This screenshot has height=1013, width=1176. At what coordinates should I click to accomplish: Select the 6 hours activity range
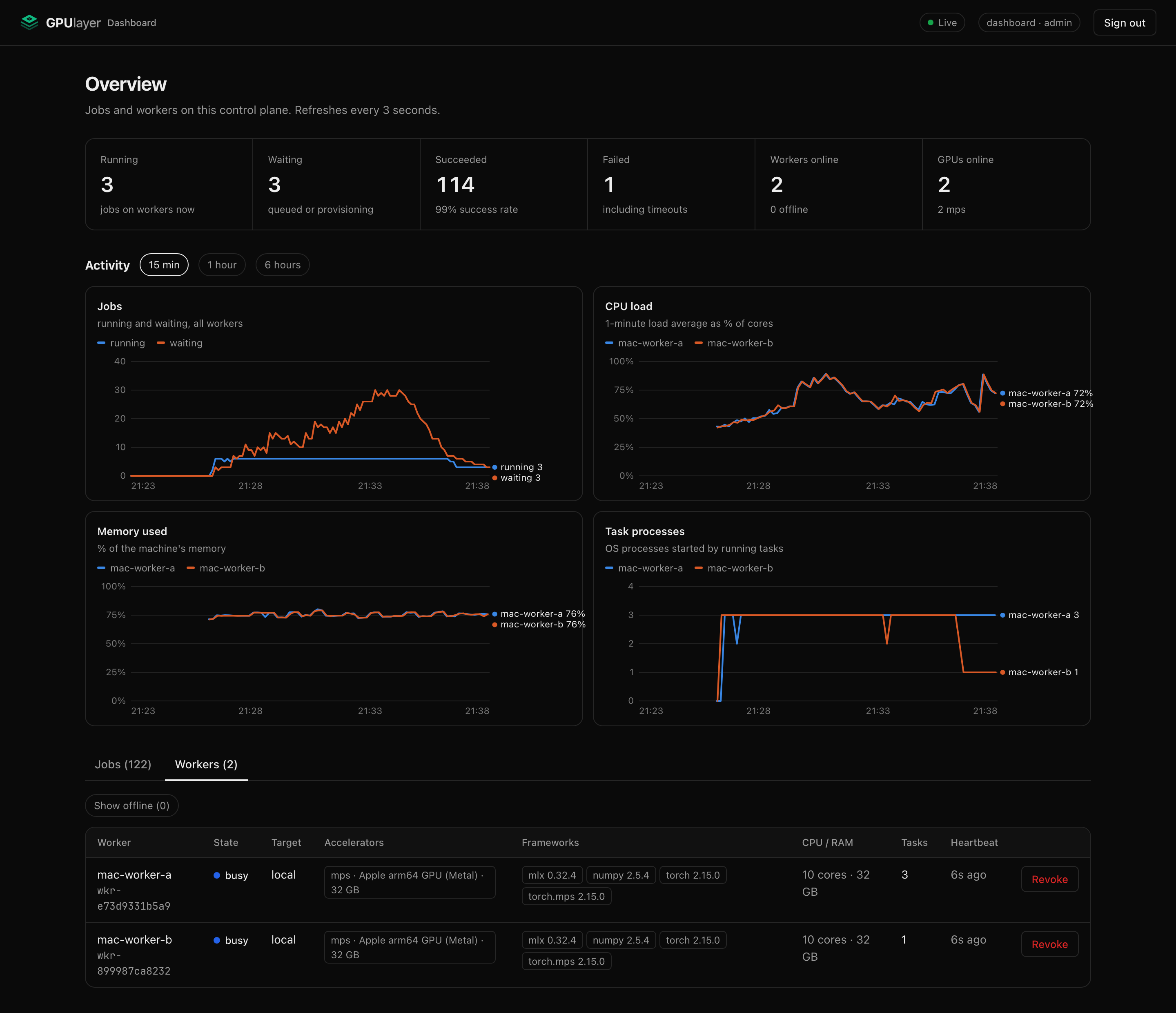click(x=283, y=265)
